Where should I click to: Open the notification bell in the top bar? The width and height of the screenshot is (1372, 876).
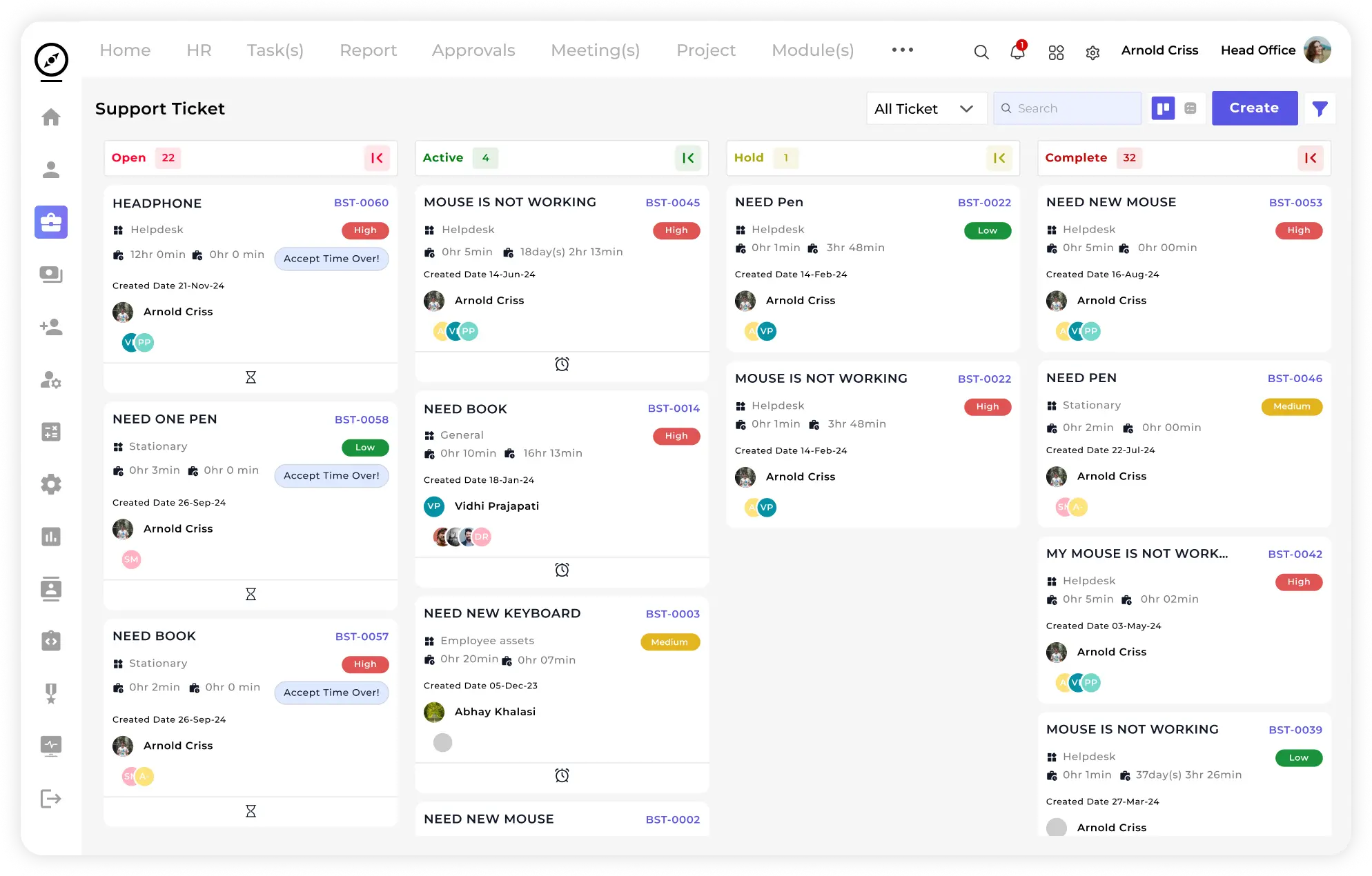[1017, 52]
